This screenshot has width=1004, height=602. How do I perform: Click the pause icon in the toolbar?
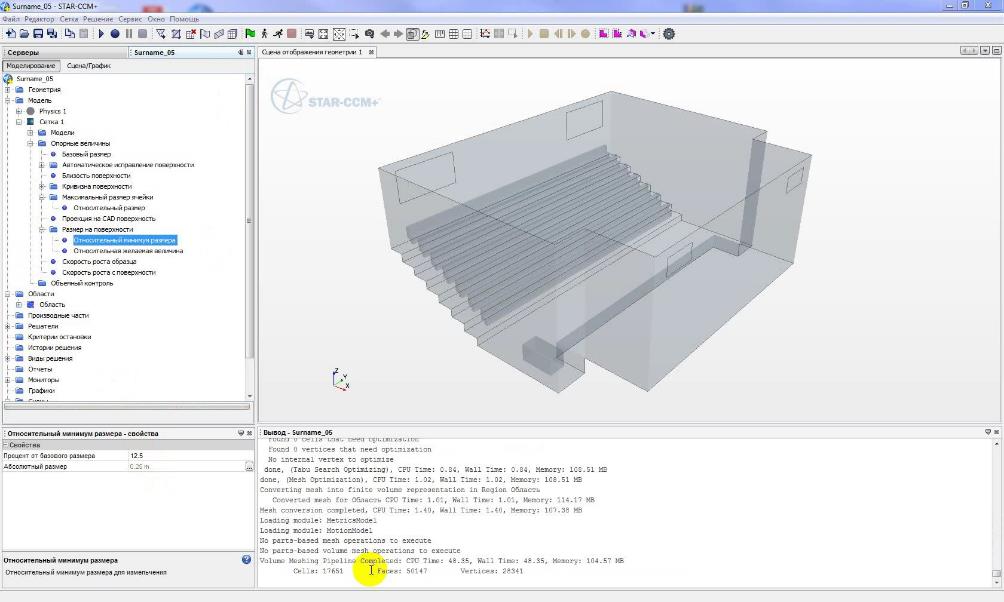pyautogui.click(x=129, y=33)
